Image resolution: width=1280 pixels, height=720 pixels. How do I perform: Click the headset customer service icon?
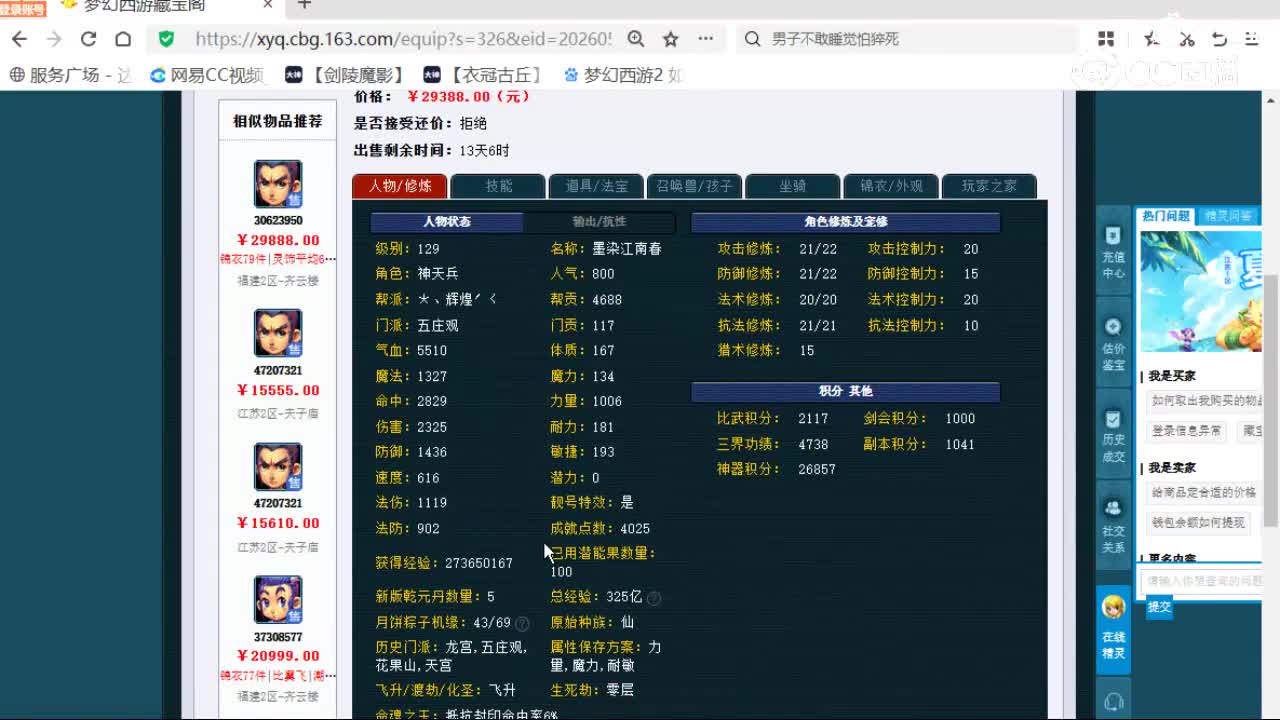coord(1113,703)
